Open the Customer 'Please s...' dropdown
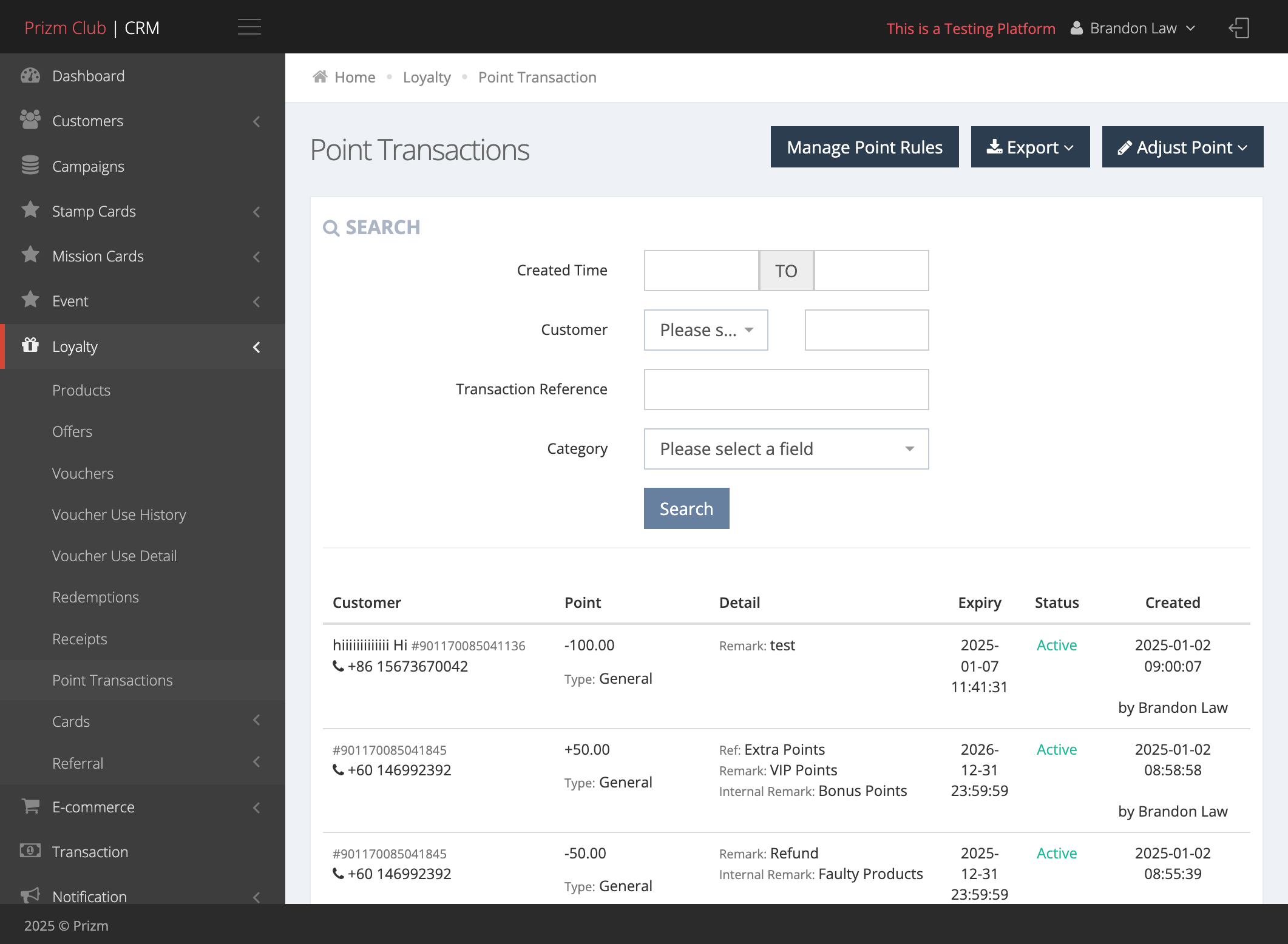1288x944 pixels. point(706,330)
